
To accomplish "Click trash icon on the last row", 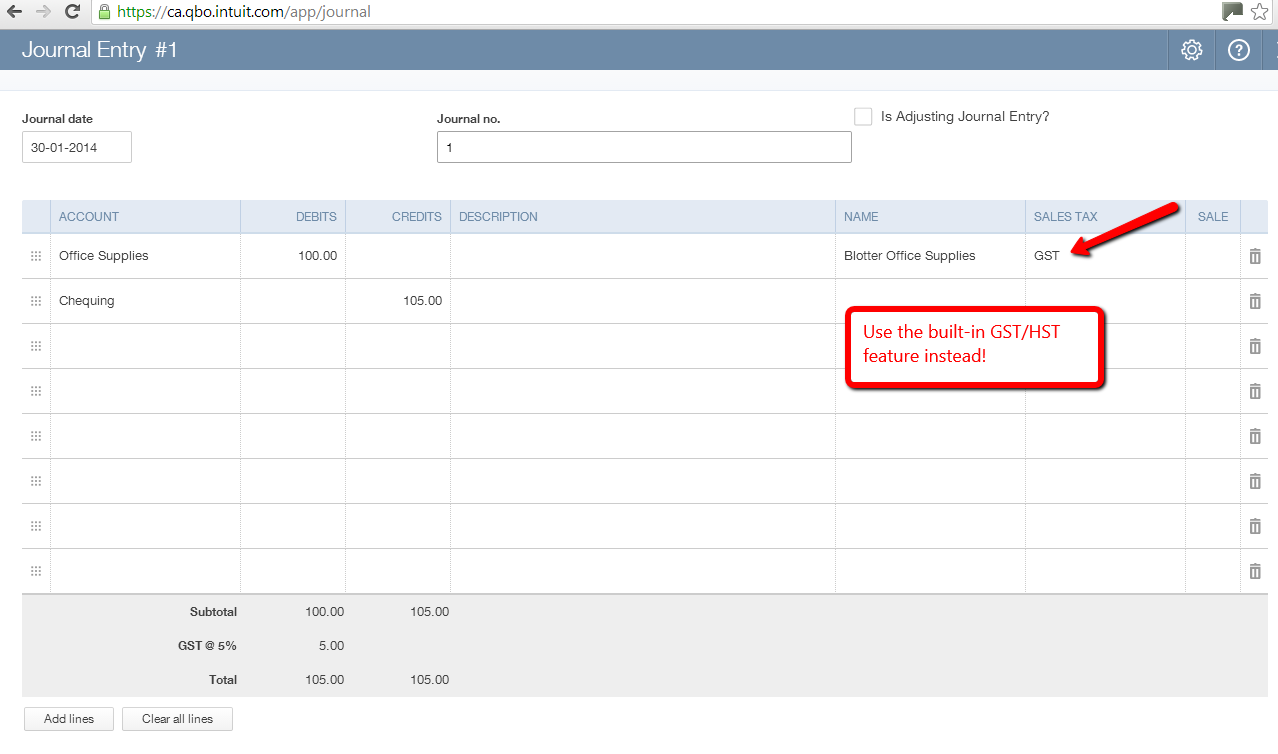I will (x=1255, y=571).
